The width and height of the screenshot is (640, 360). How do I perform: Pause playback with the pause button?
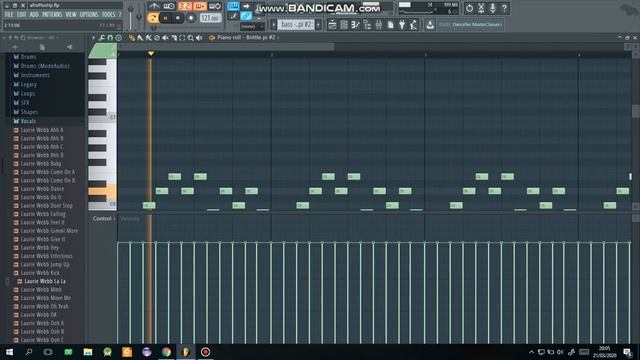pos(165,18)
